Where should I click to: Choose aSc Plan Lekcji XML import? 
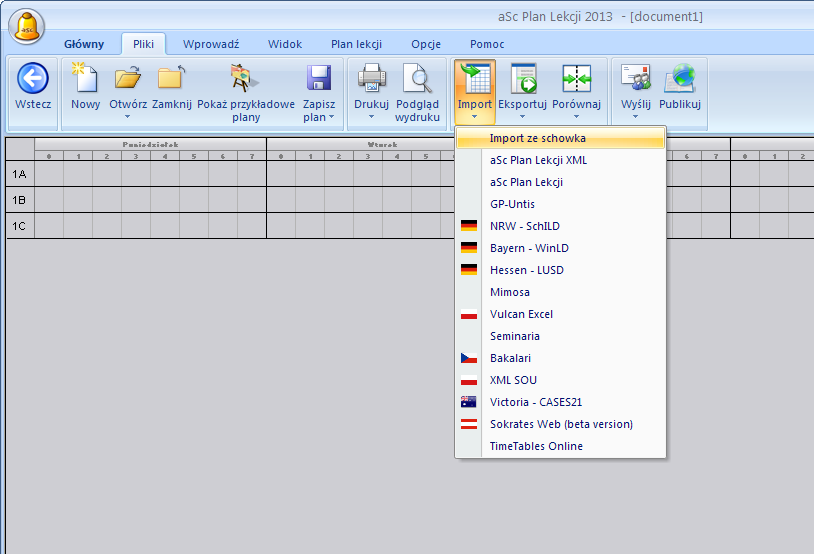coord(538,160)
